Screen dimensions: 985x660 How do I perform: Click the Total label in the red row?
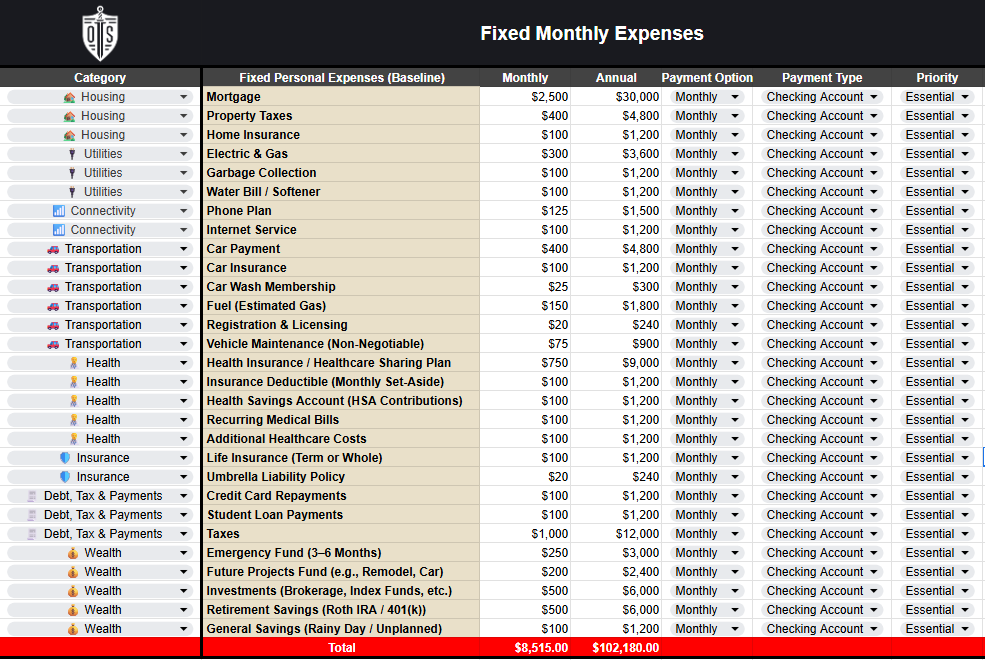coord(342,647)
